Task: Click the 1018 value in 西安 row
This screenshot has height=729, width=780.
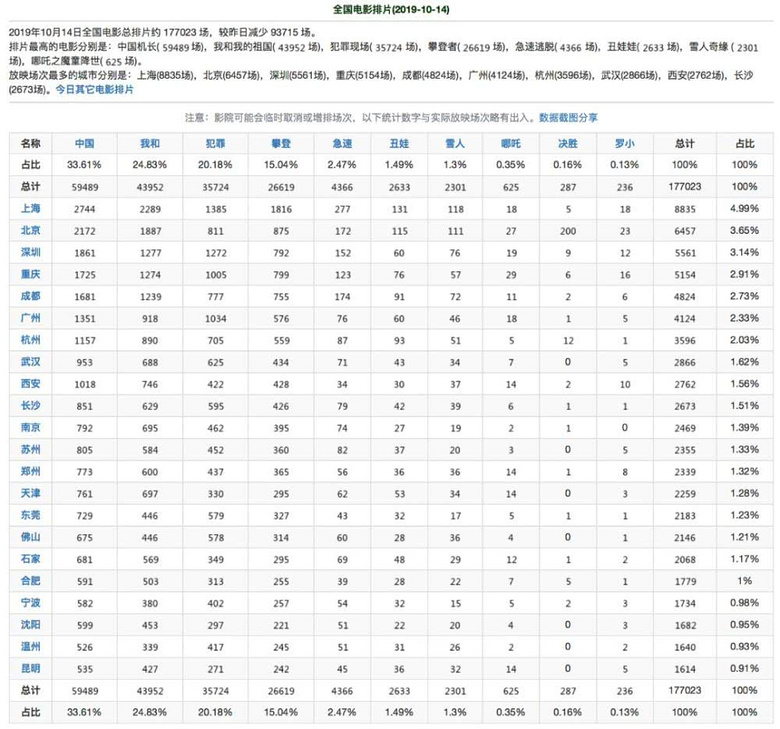Action: [85, 384]
